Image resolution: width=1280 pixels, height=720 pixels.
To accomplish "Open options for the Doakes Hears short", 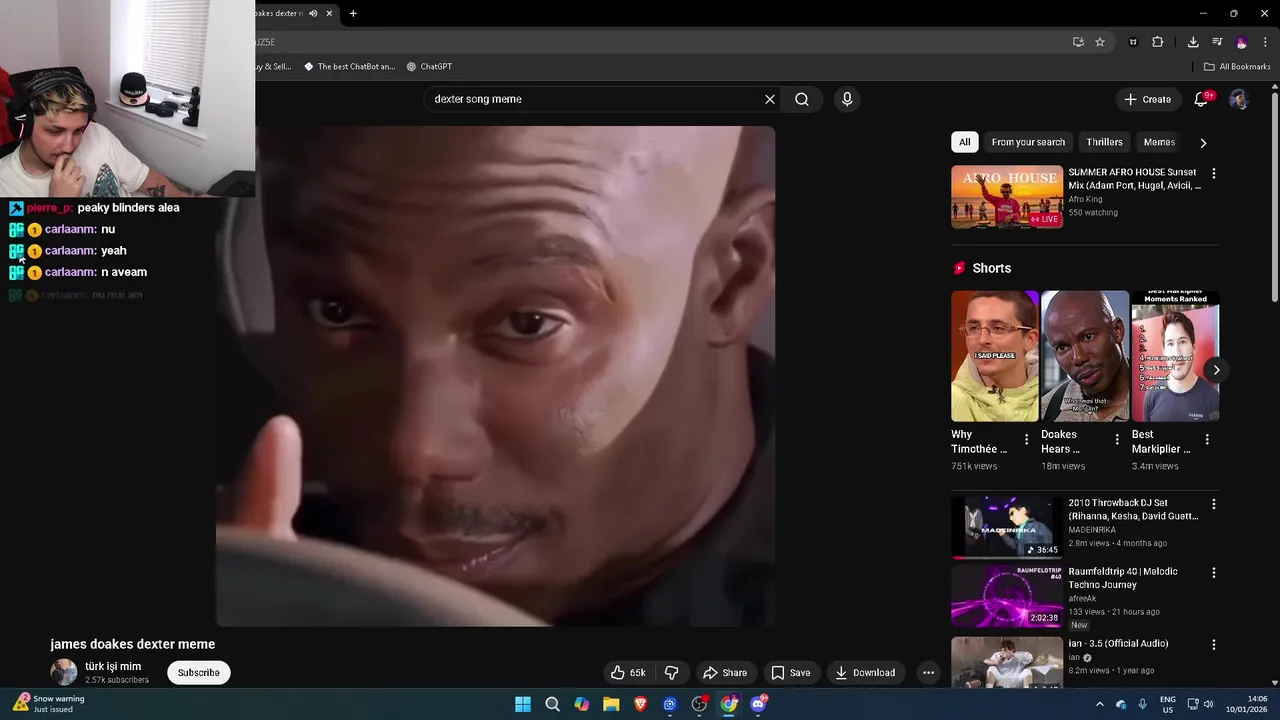I will 1117,440.
